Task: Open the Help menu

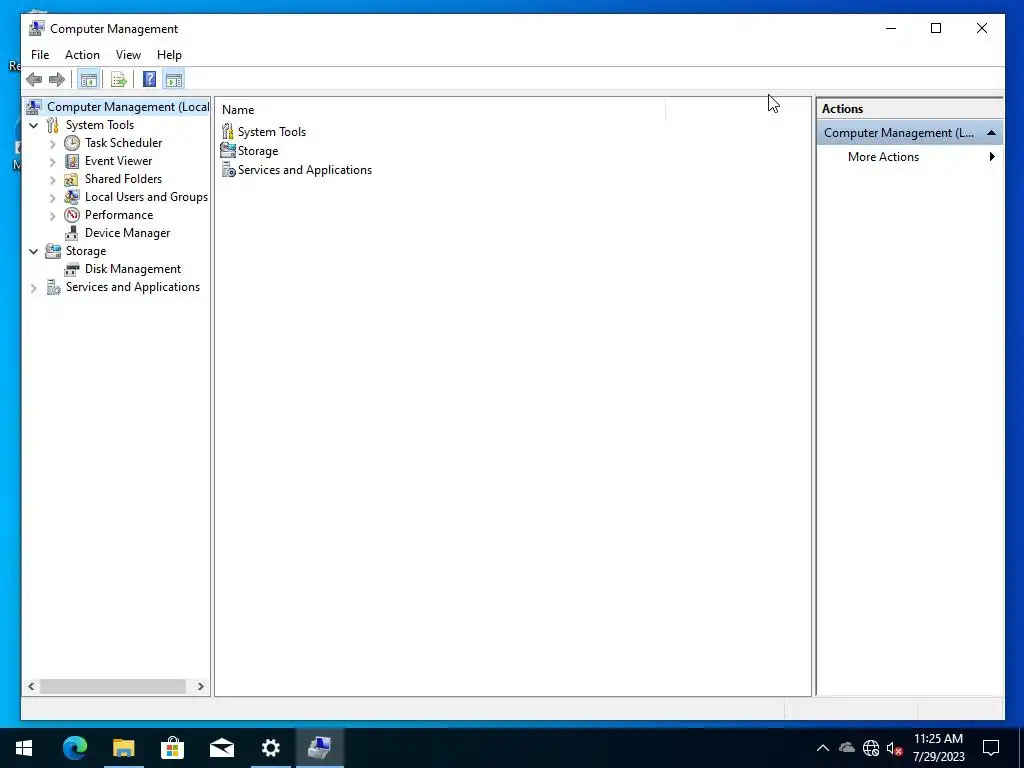Action: click(x=169, y=55)
